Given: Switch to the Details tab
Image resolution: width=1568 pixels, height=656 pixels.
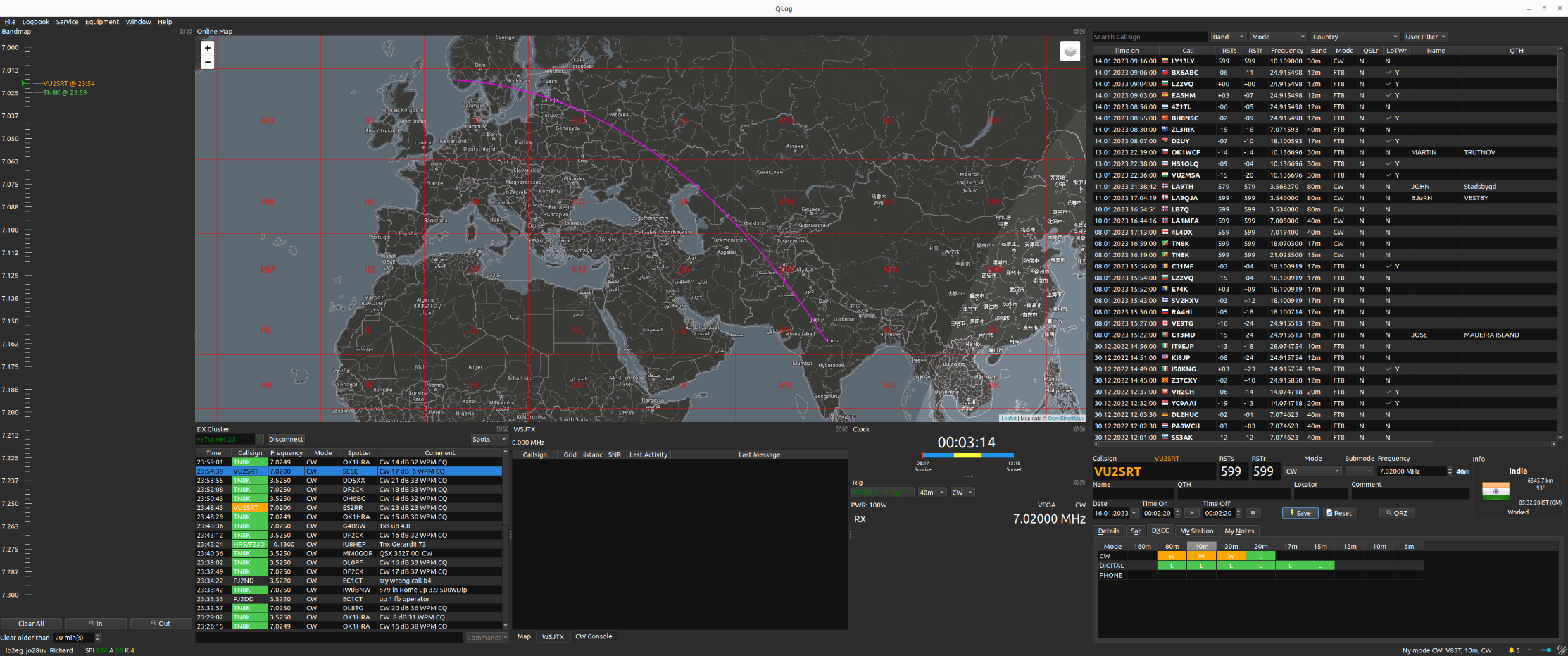Looking at the screenshot, I should click(x=1108, y=531).
